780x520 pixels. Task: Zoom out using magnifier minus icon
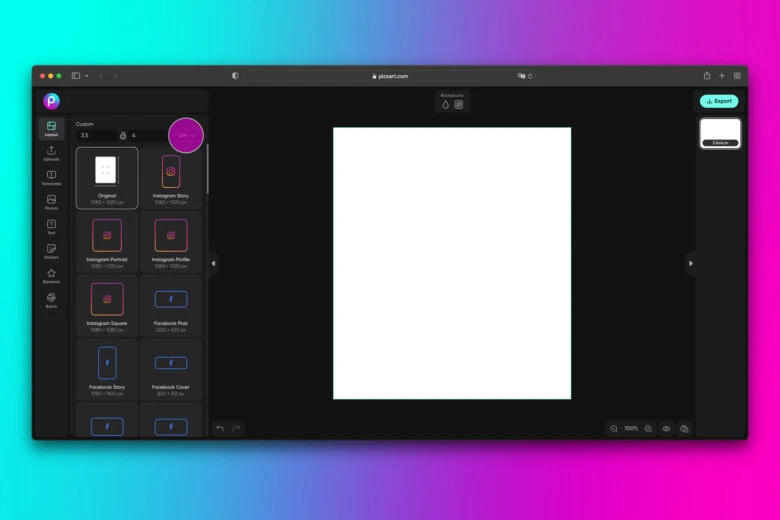(x=614, y=428)
